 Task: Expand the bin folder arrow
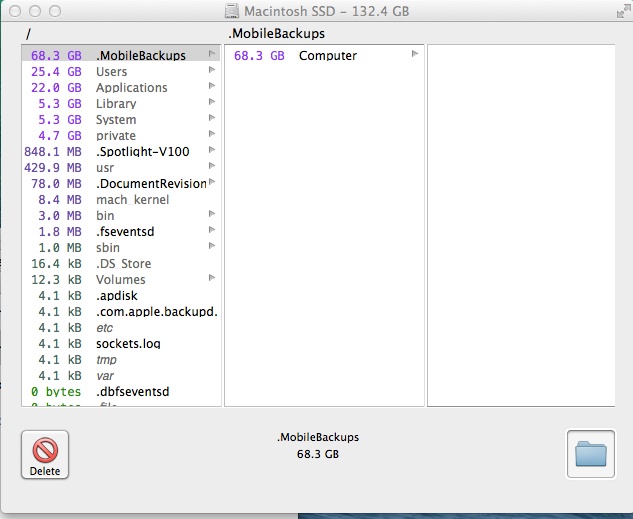pos(212,213)
